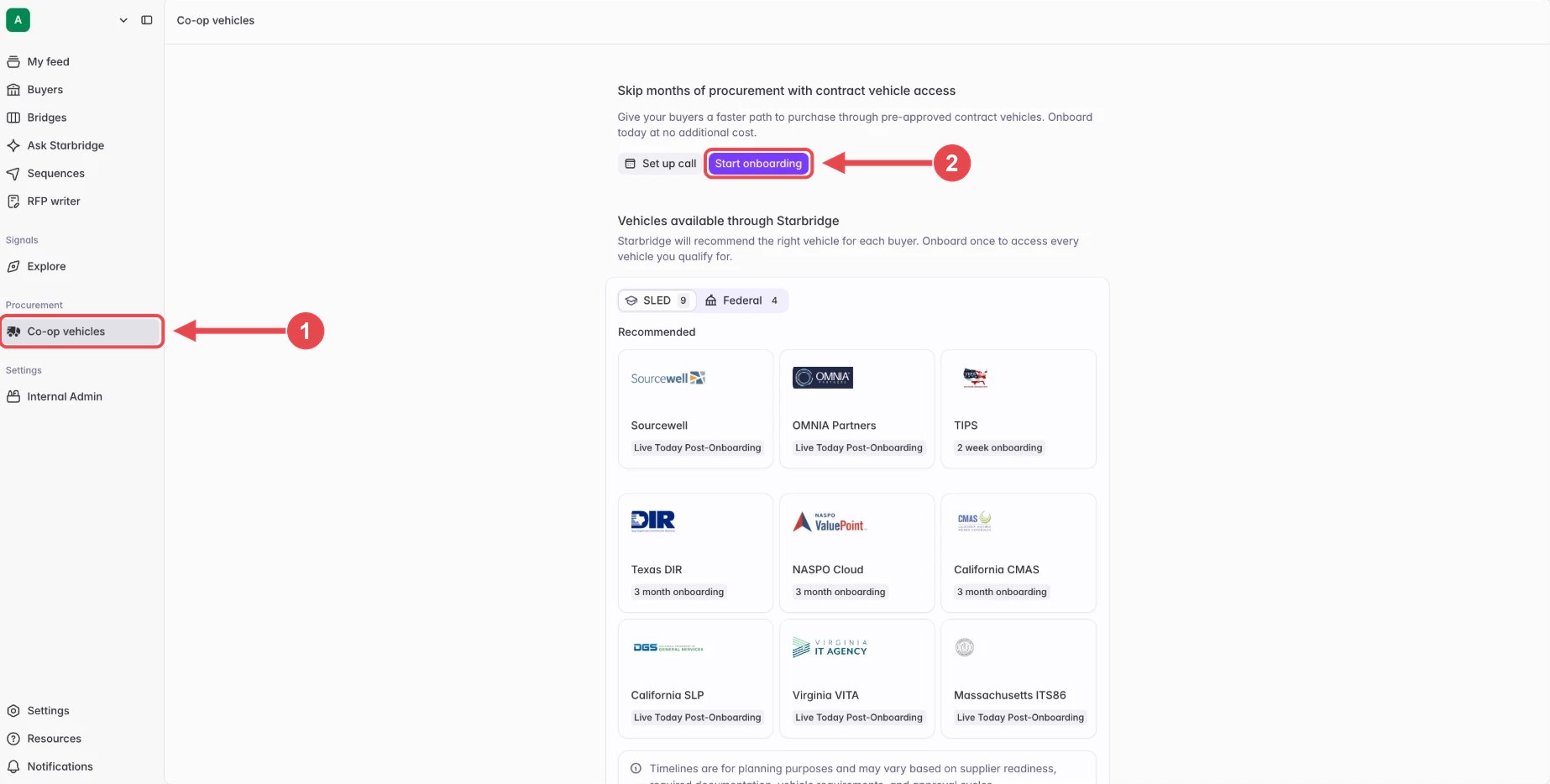Click the Buyers building icon
Screen dimensions: 1550x784
(13, 90)
